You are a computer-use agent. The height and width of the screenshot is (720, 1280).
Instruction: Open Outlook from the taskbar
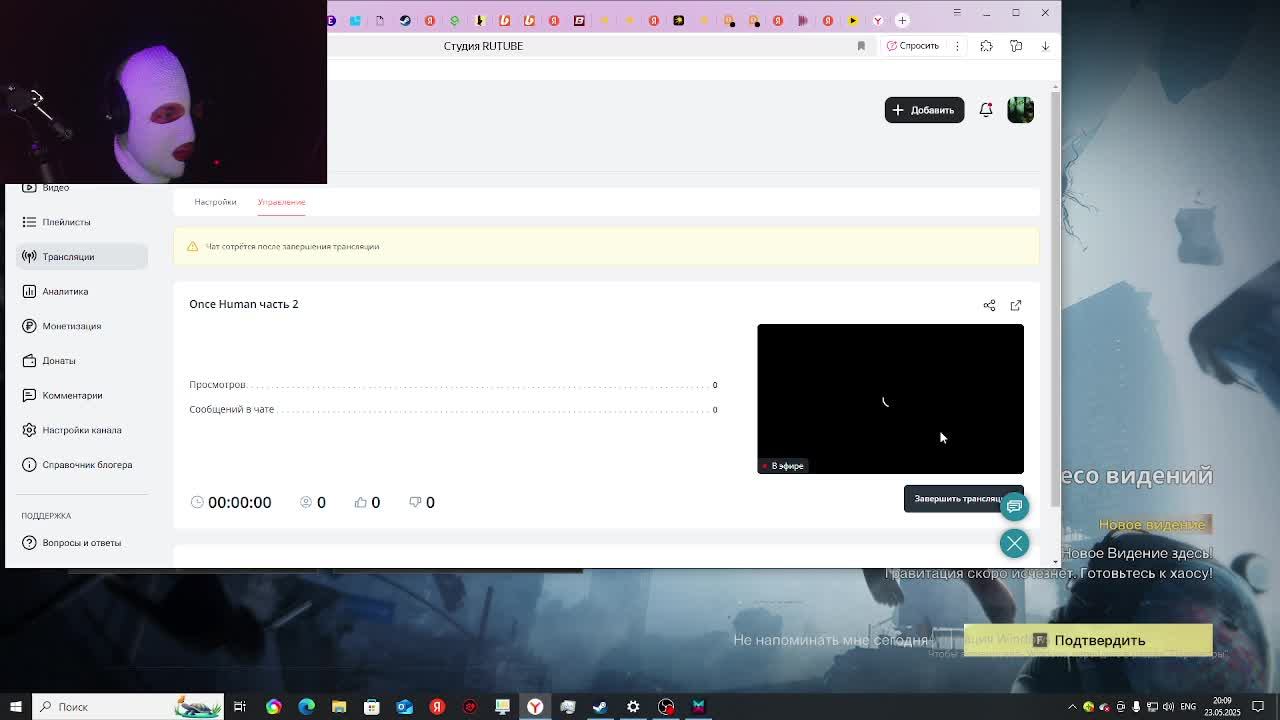[x=404, y=707]
